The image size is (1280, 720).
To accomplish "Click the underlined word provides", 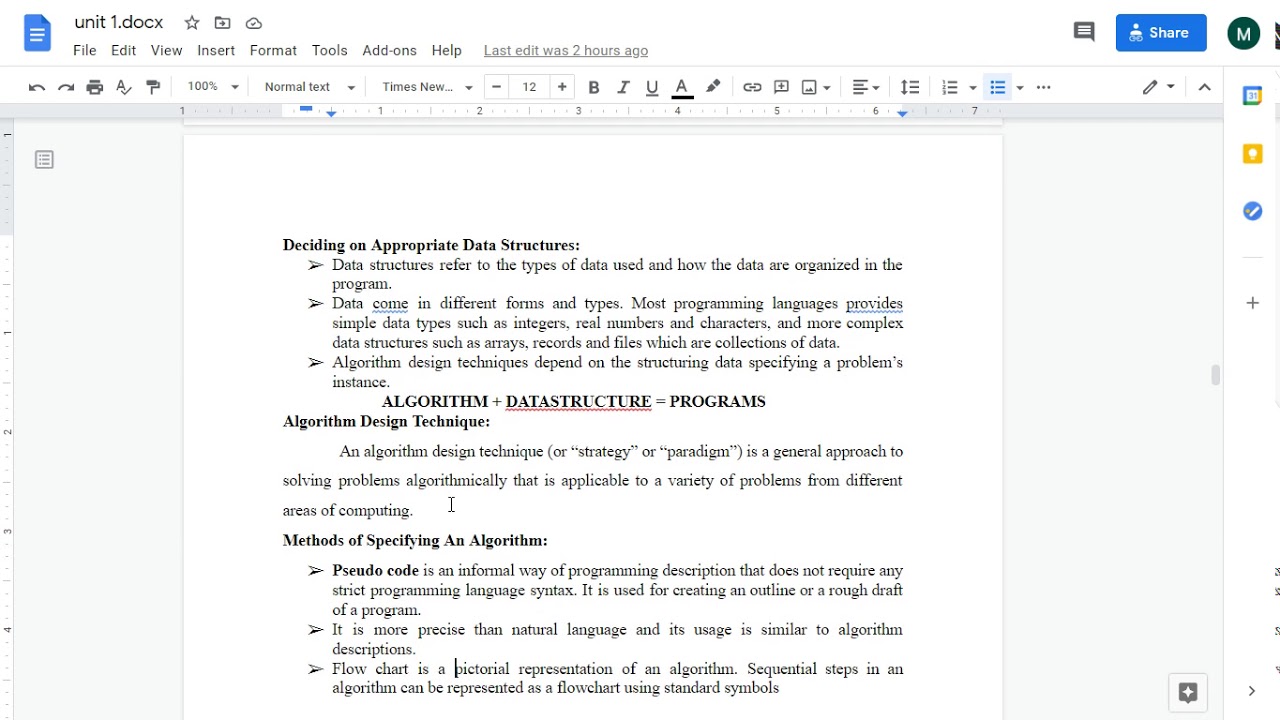I will point(874,304).
